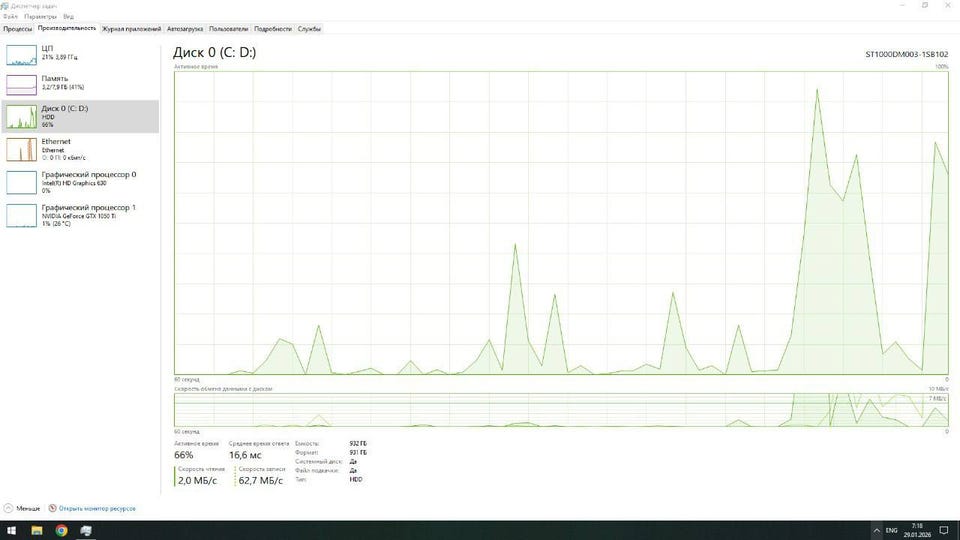Click the Task Manager taskbar icon
Screen dimensions: 960x540
pos(86,530)
